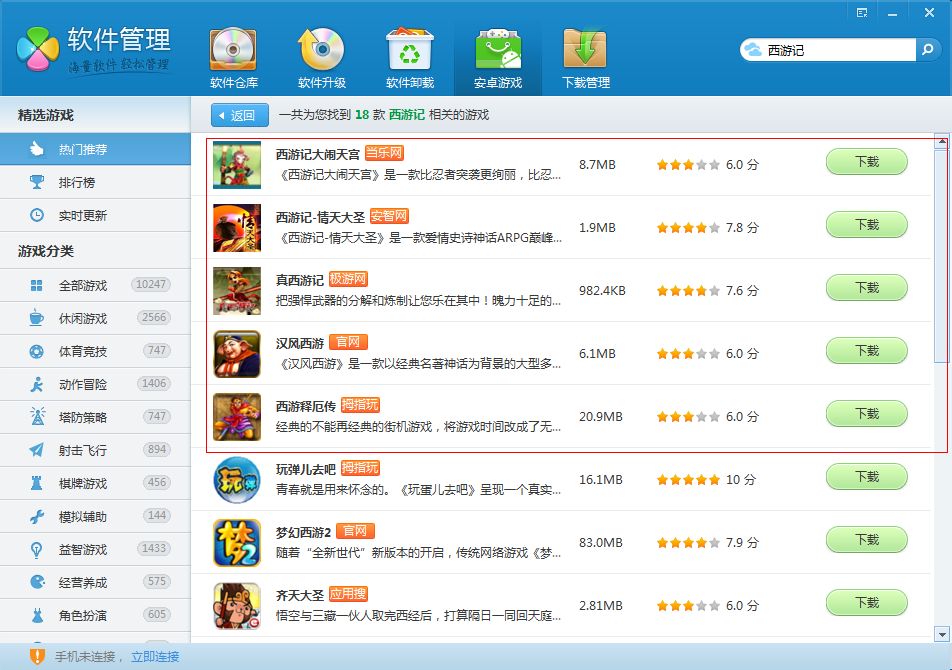Viewport: 952px width, 670px height.
Task: Download 西游记大闹天宫
Action: (x=866, y=162)
